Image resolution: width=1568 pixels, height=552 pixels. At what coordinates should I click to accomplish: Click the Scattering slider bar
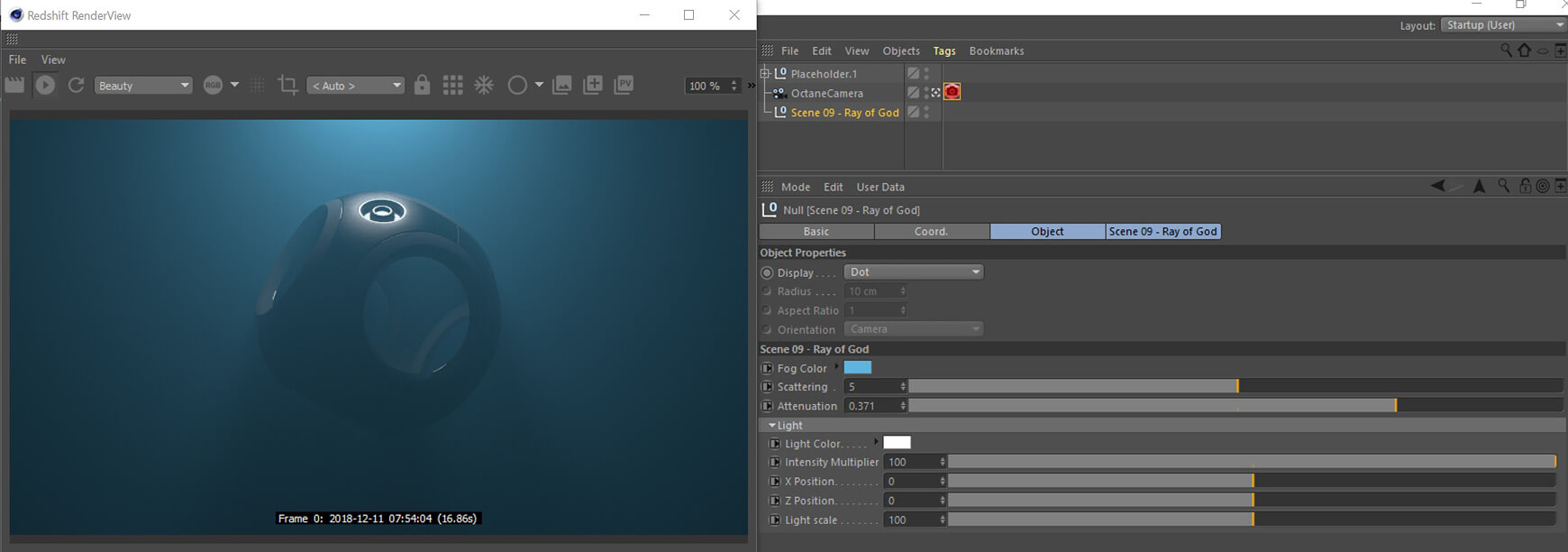(x=1235, y=386)
